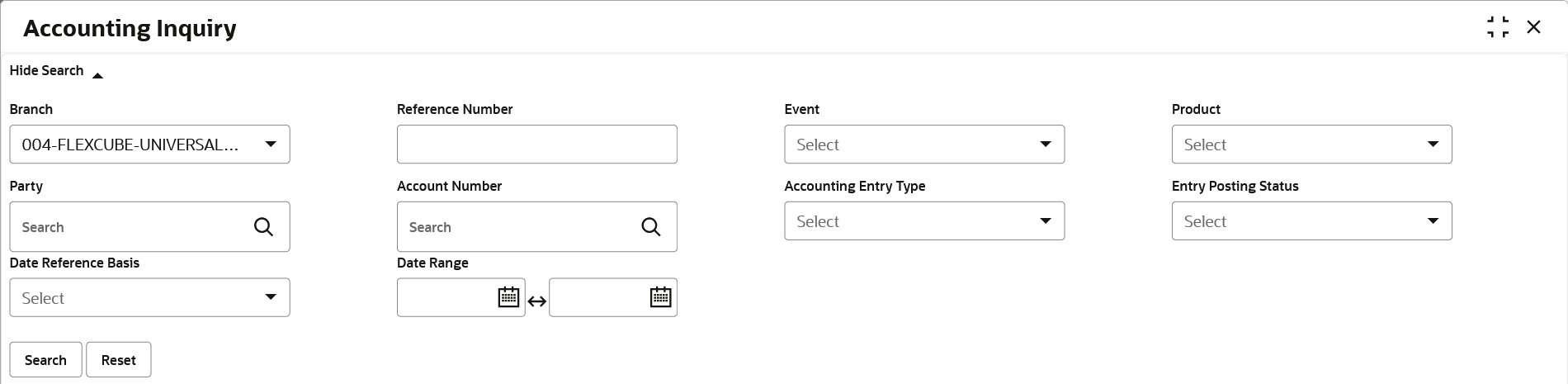Screen dimensions: 1568x384
Task: Click the Account Number search magnifier icon
Action: 650,227
